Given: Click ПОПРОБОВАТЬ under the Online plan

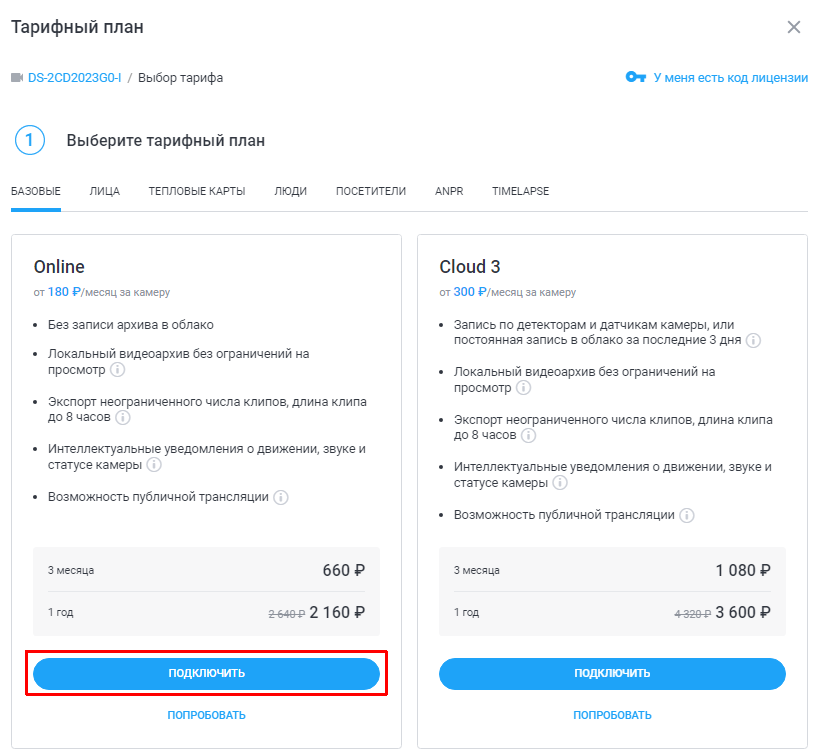Looking at the screenshot, I should [206, 715].
